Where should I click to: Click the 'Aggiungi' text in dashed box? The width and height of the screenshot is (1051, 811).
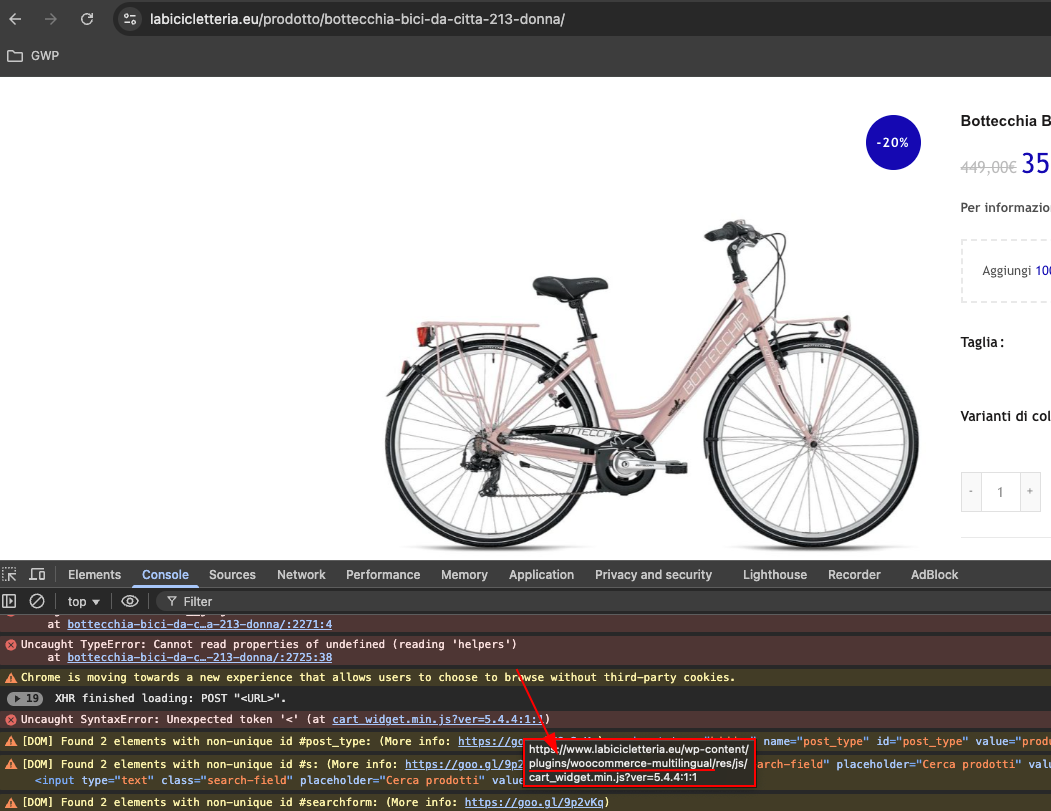coord(1007,271)
